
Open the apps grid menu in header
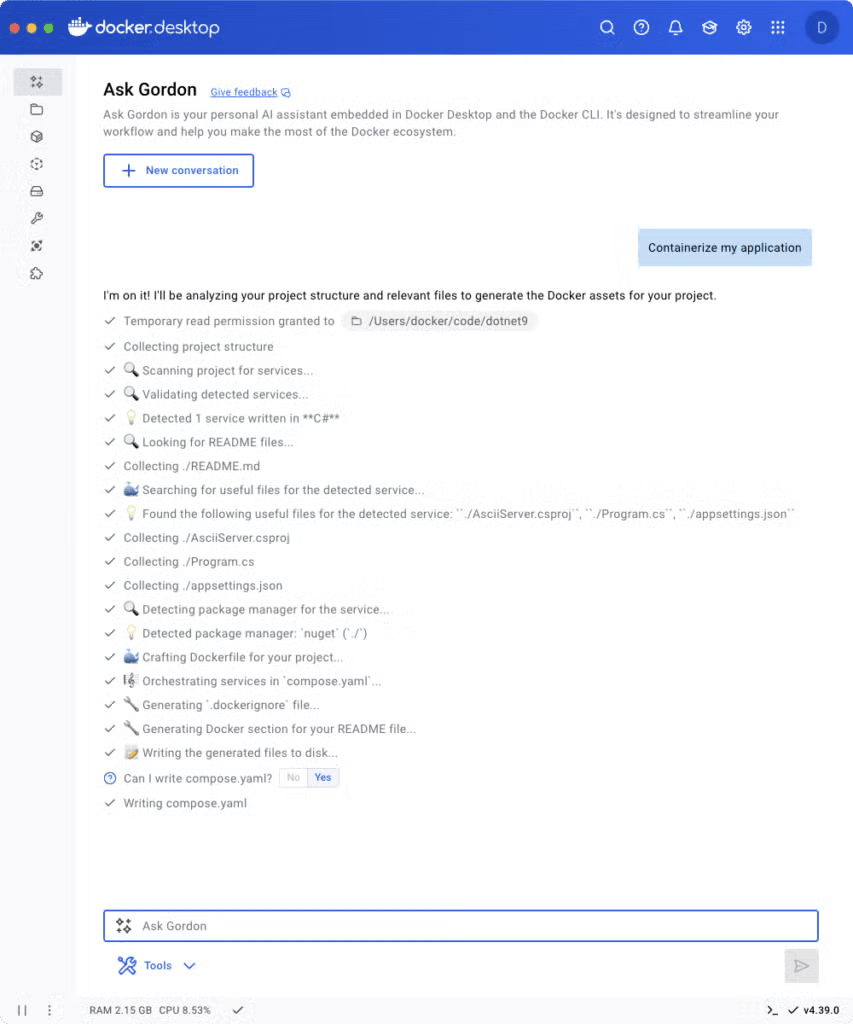[x=777, y=27]
